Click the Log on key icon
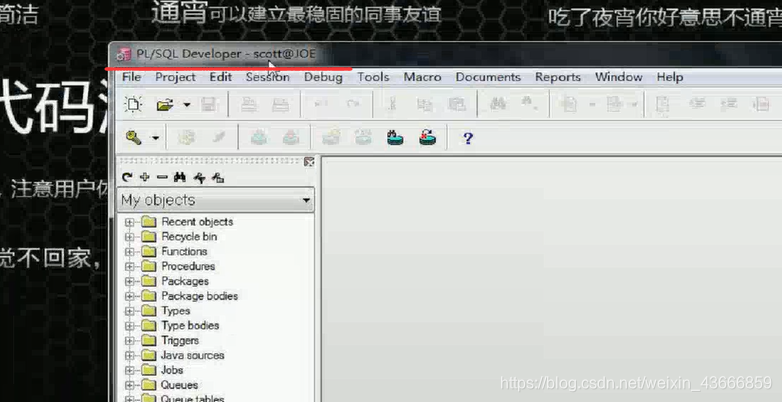Screen dimensions: 782x402 point(134,138)
